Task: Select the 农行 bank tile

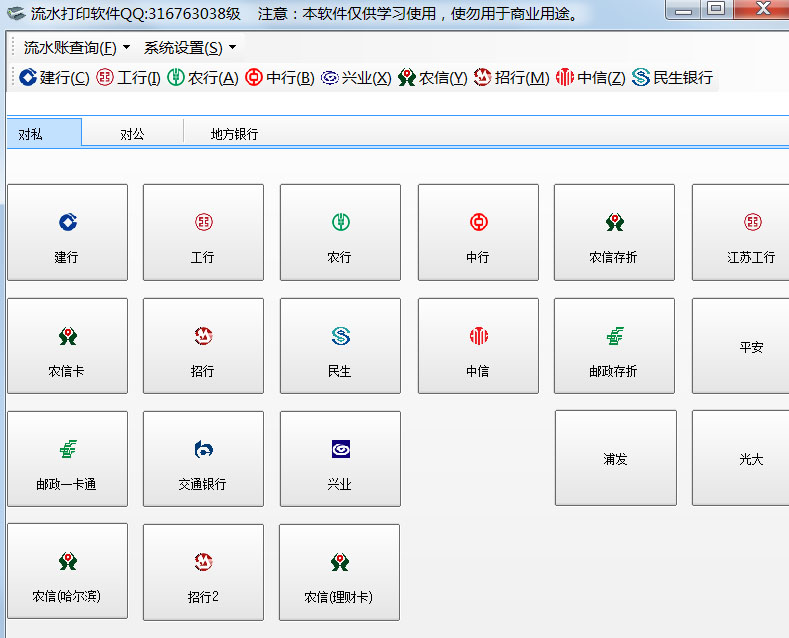Action: 340,232
